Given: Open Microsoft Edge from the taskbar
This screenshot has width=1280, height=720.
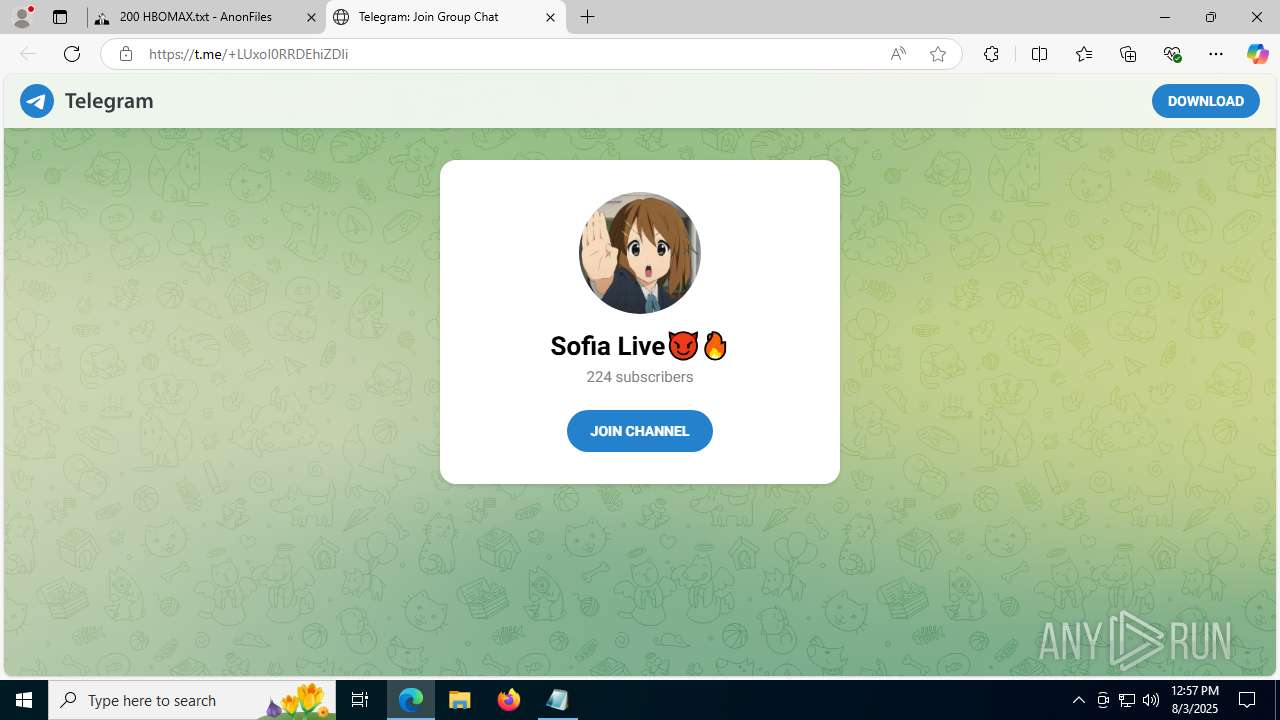Looking at the screenshot, I should 411,700.
